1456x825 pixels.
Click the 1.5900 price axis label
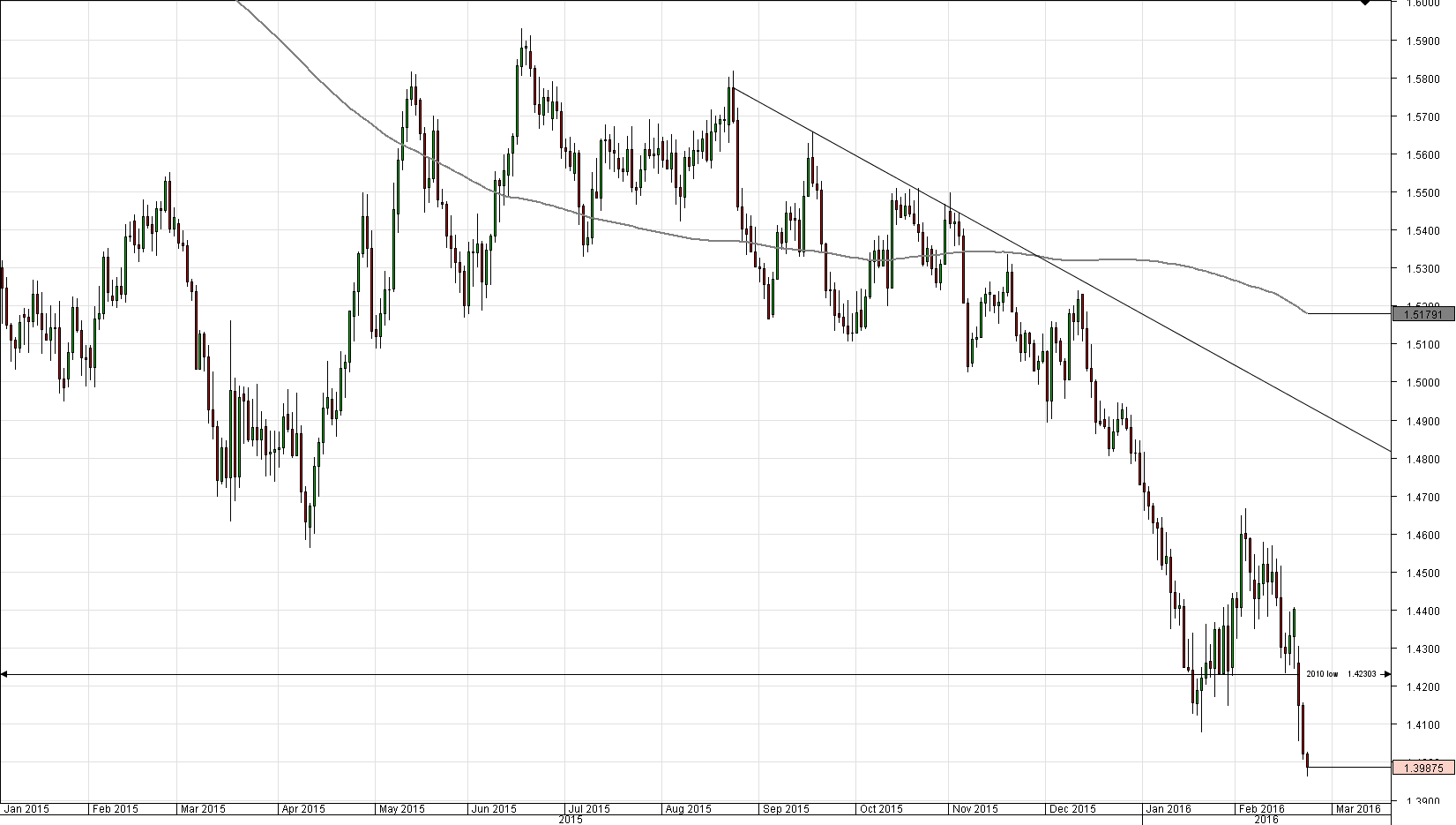pyautogui.click(x=1424, y=41)
